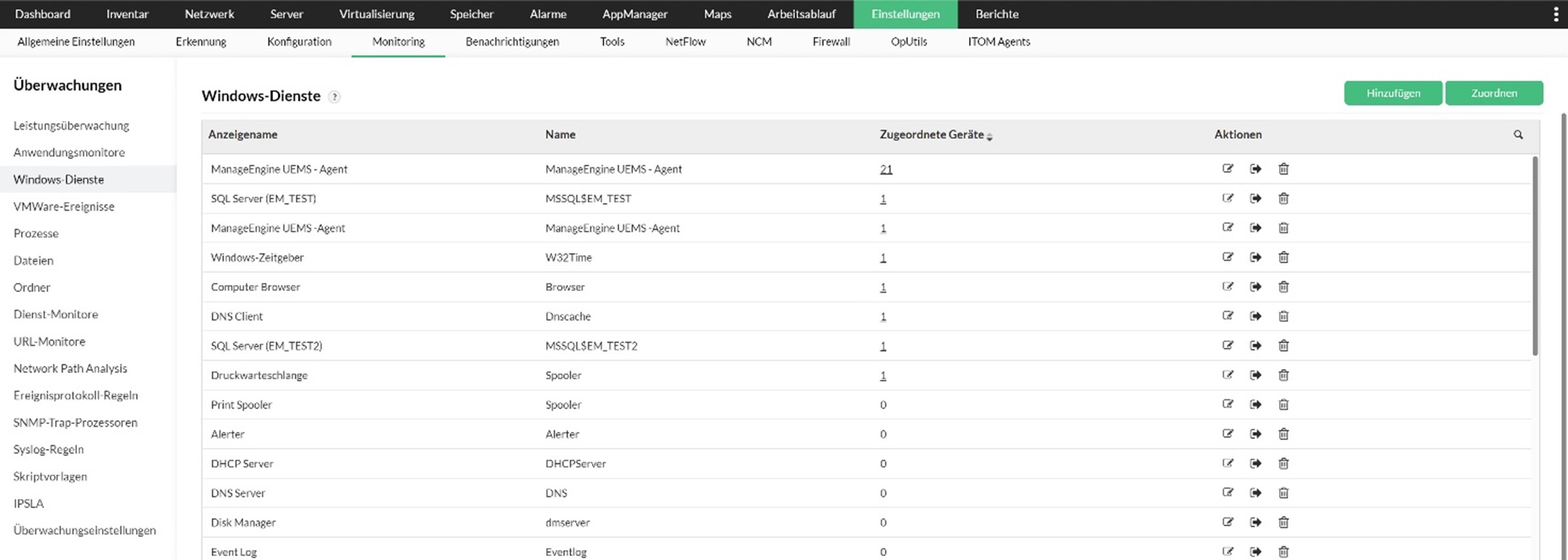Select Prozesse in the sidebar

pos(36,233)
